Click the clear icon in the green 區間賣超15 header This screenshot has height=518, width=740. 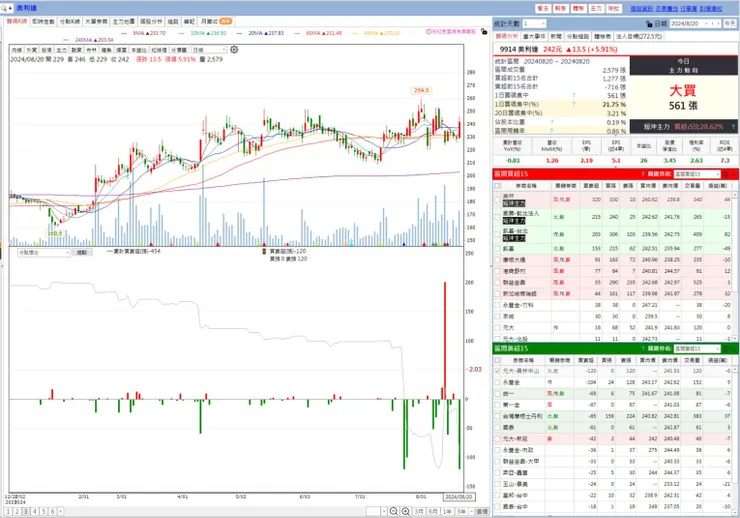click(x=725, y=349)
